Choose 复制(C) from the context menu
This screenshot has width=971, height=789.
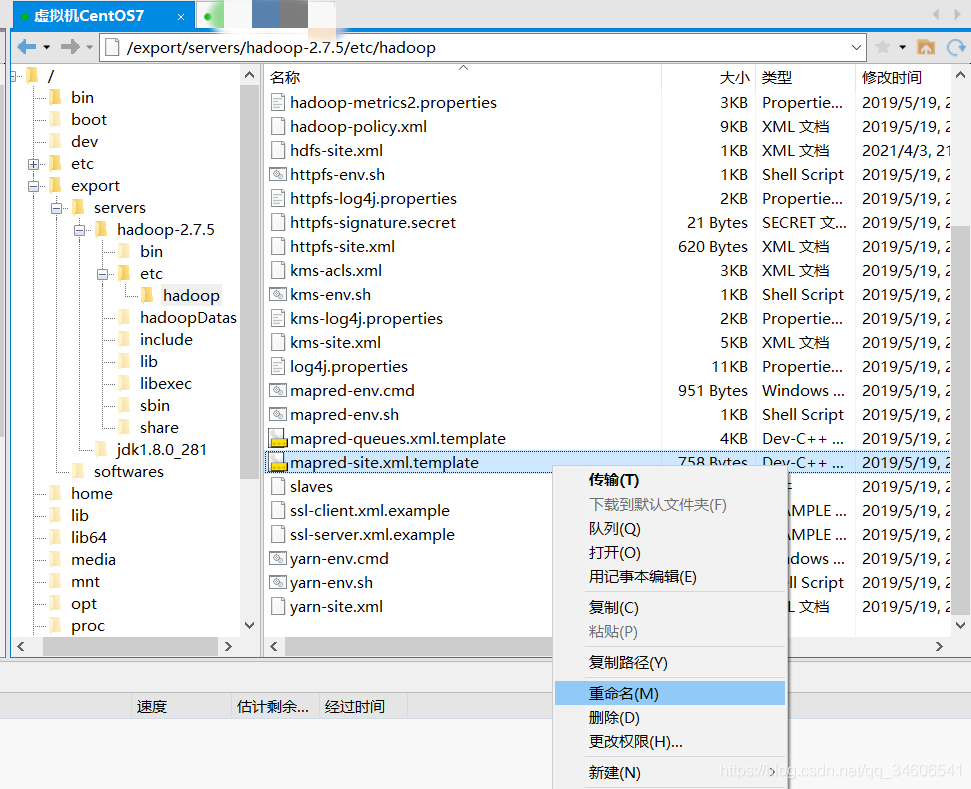[x=669, y=608]
